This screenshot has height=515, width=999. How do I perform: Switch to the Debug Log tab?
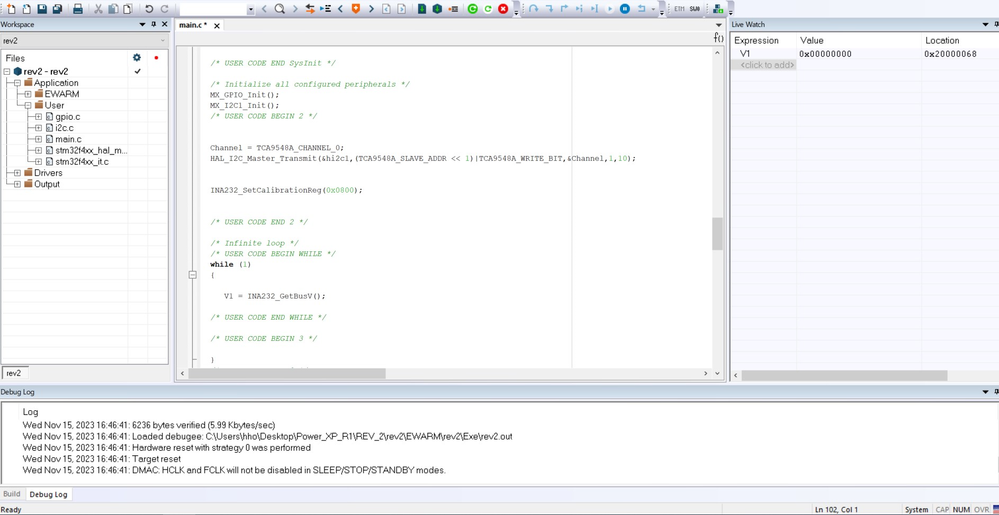48,494
